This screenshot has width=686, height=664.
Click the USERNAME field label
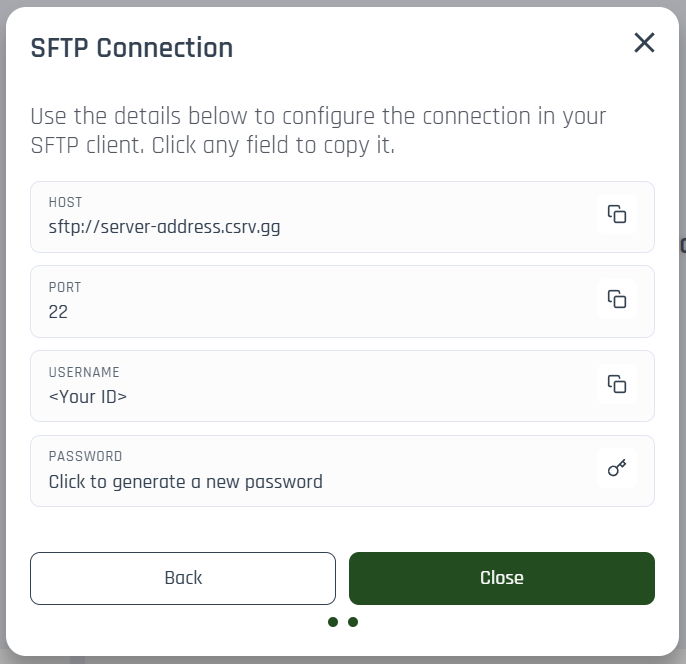pyautogui.click(x=84, y=372)
